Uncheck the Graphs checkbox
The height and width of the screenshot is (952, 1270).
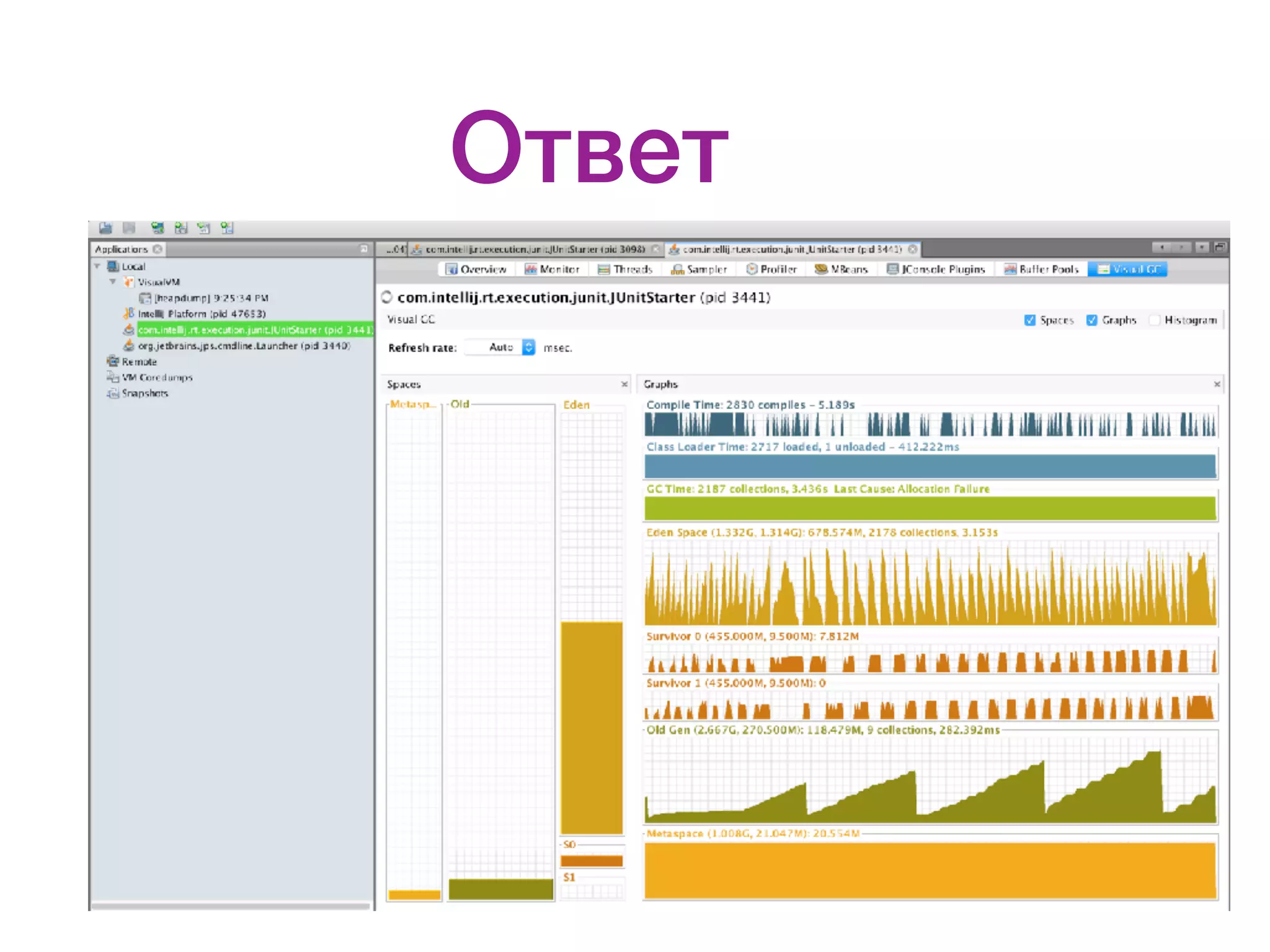1092,320
